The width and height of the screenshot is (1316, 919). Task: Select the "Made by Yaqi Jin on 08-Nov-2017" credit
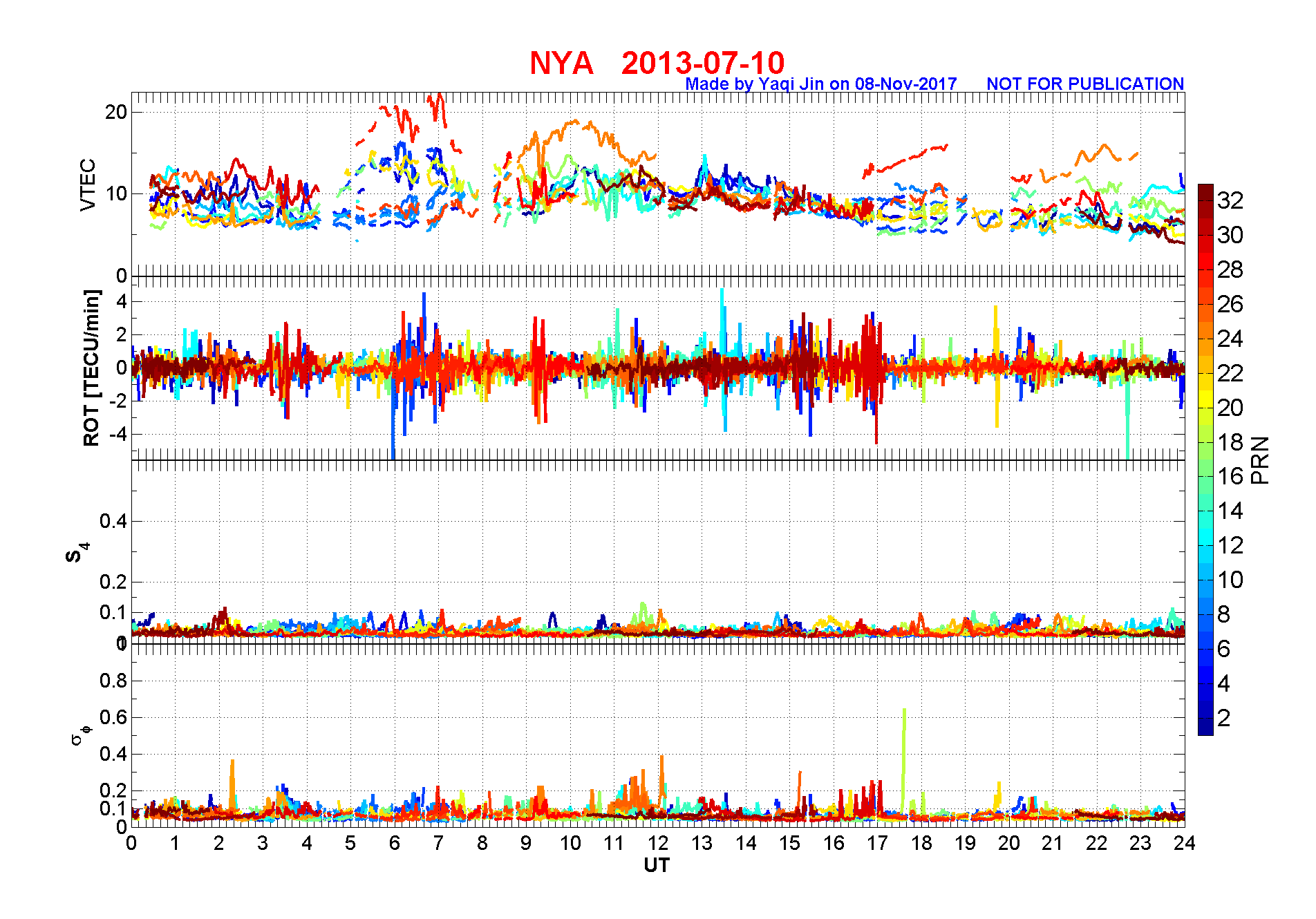[821, 84]
